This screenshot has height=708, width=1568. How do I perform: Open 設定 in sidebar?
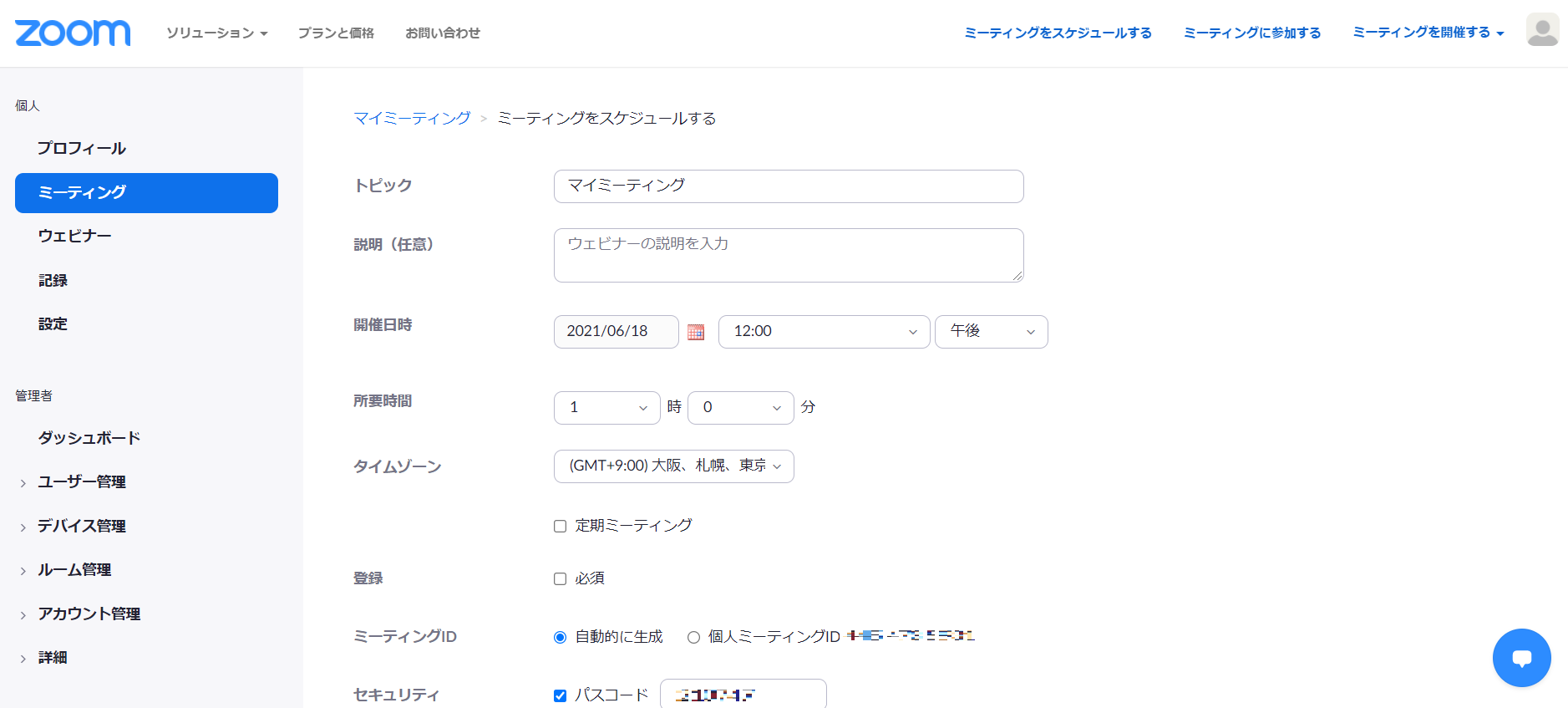coord(53,324)
